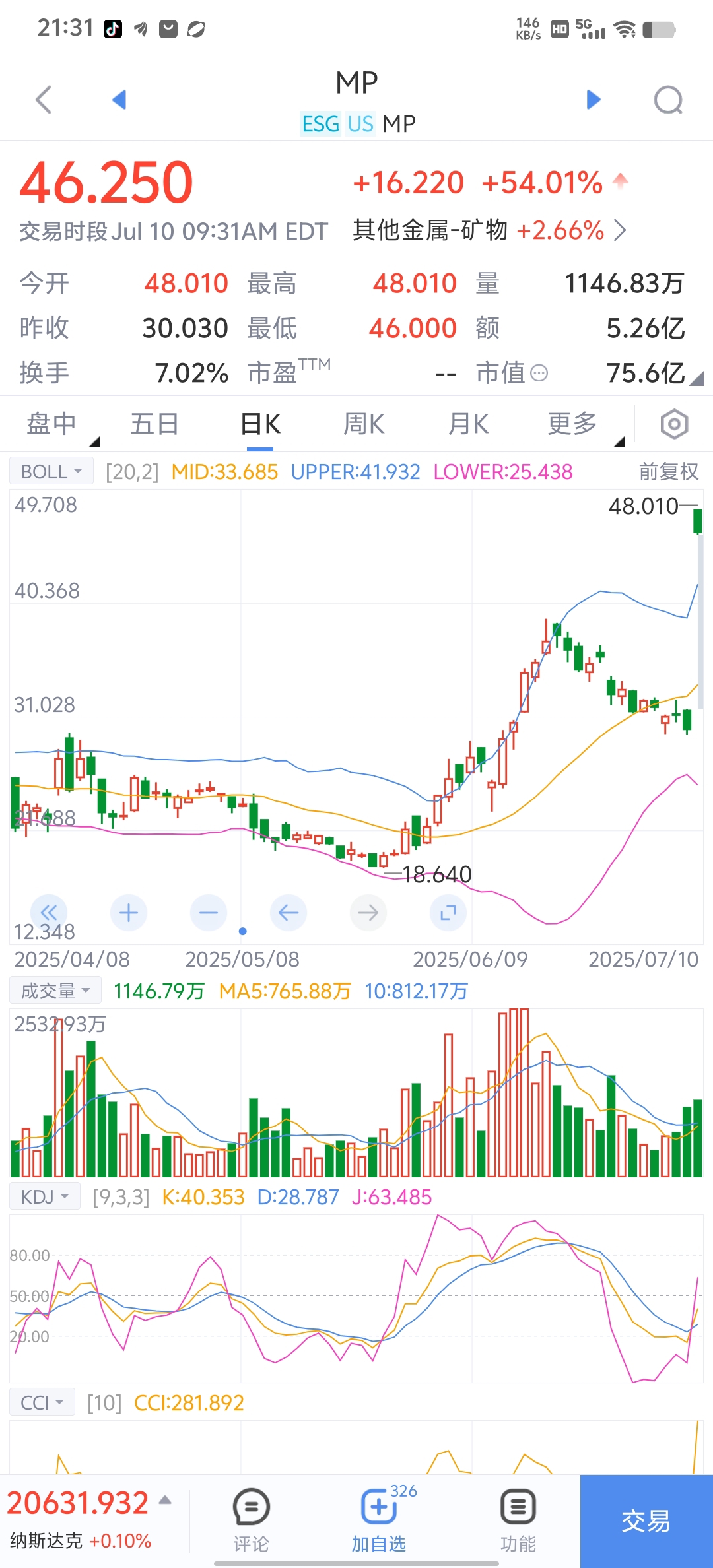Toggle 前复权 price adjustment mode
The width and height of the screenshot is (713, 1568).
point(668,471)
